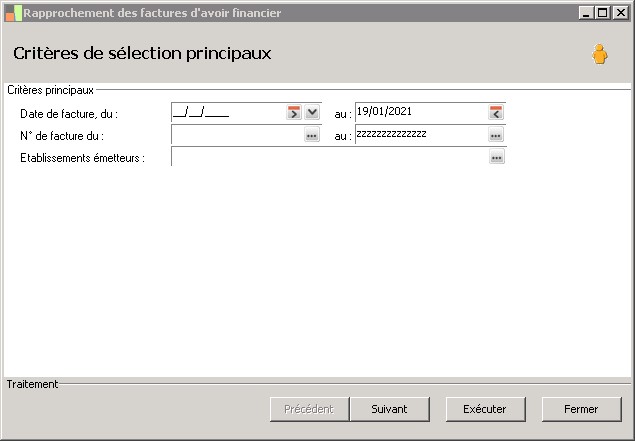
Task: Focus the ending invoice number field with zzzz
Action: 420,135
